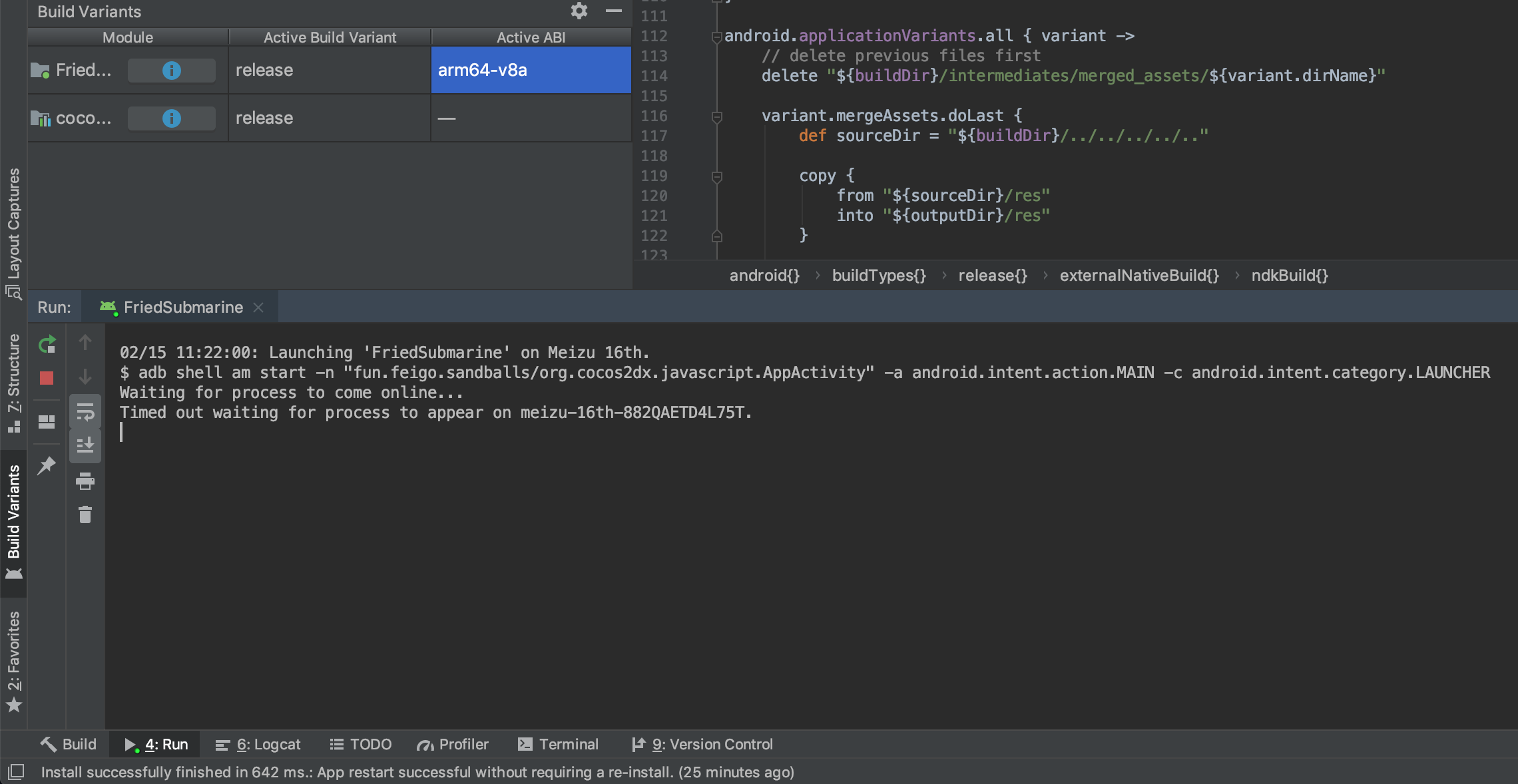Show info for the Fried module

pos(171,70)
